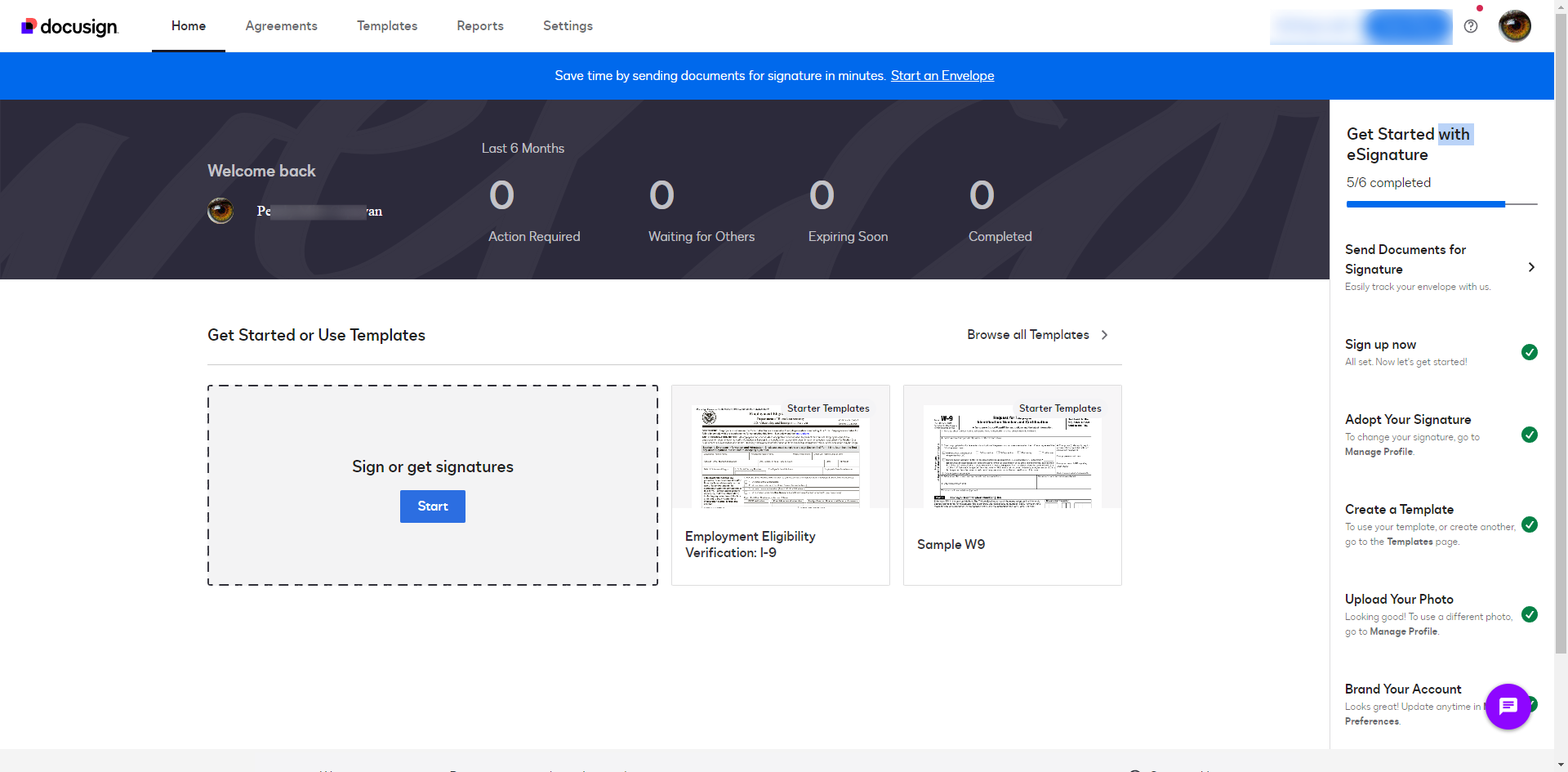Click the Waiting for Others count
This screenshot has height=772, width=1568.
pos(661,196)
